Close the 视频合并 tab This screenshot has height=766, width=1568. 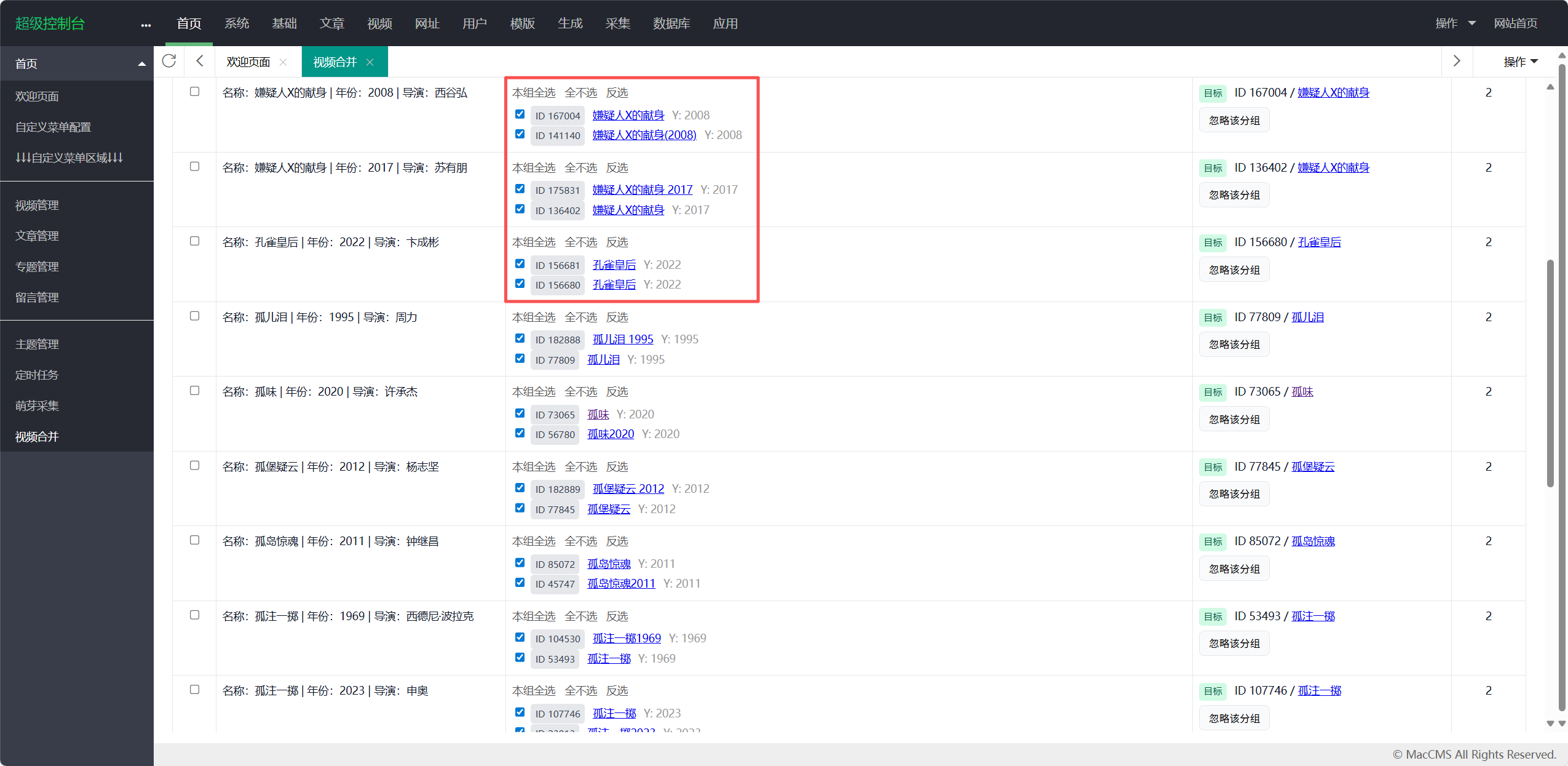(x=370, y=62)
